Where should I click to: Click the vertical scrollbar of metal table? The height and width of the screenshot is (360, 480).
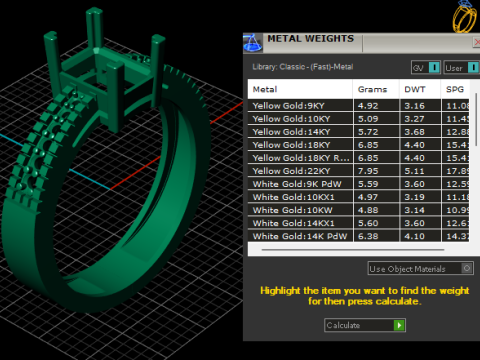coord(476,120)
